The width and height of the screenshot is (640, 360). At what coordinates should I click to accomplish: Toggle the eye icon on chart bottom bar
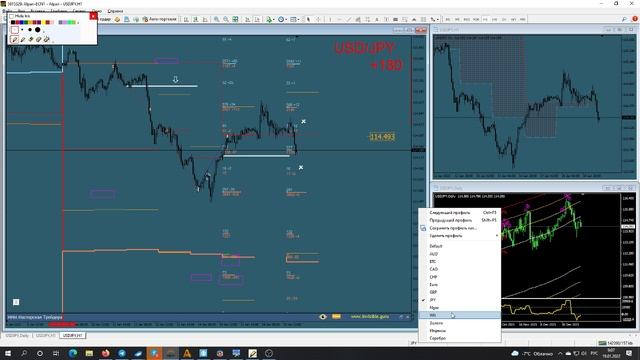pos(323,317)
